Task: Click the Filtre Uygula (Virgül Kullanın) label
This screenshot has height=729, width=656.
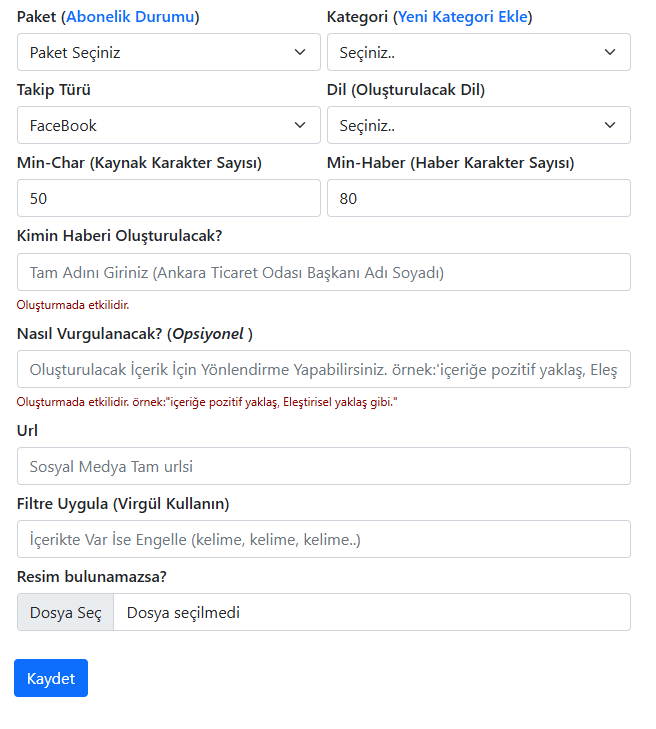Action: 123,504
